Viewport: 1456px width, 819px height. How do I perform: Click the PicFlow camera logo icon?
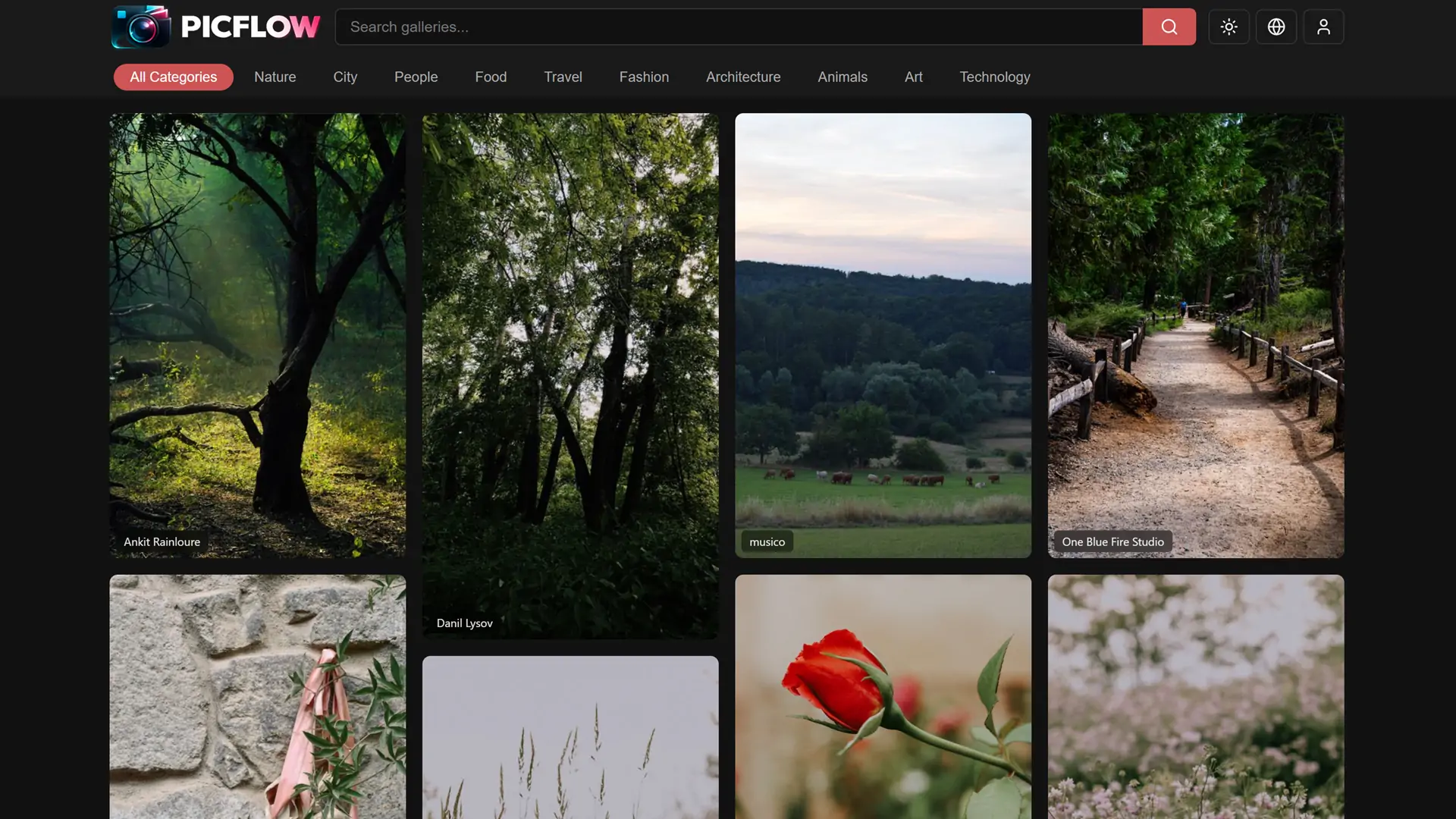[141, 27]
